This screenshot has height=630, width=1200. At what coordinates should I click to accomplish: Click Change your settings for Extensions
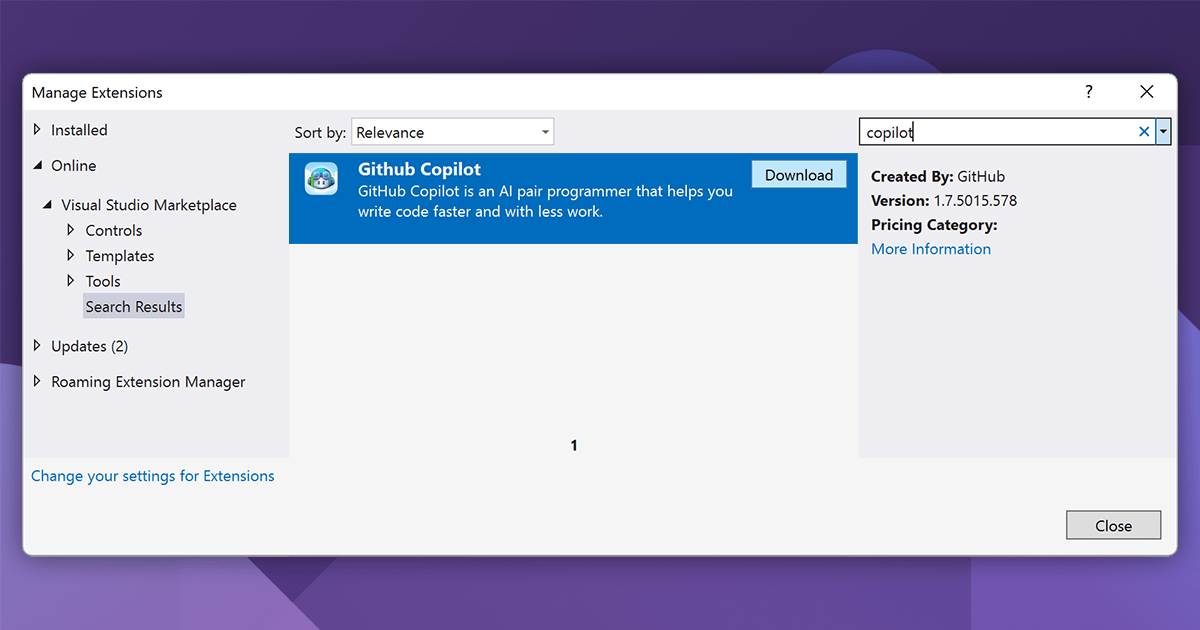tap(152, 475)
